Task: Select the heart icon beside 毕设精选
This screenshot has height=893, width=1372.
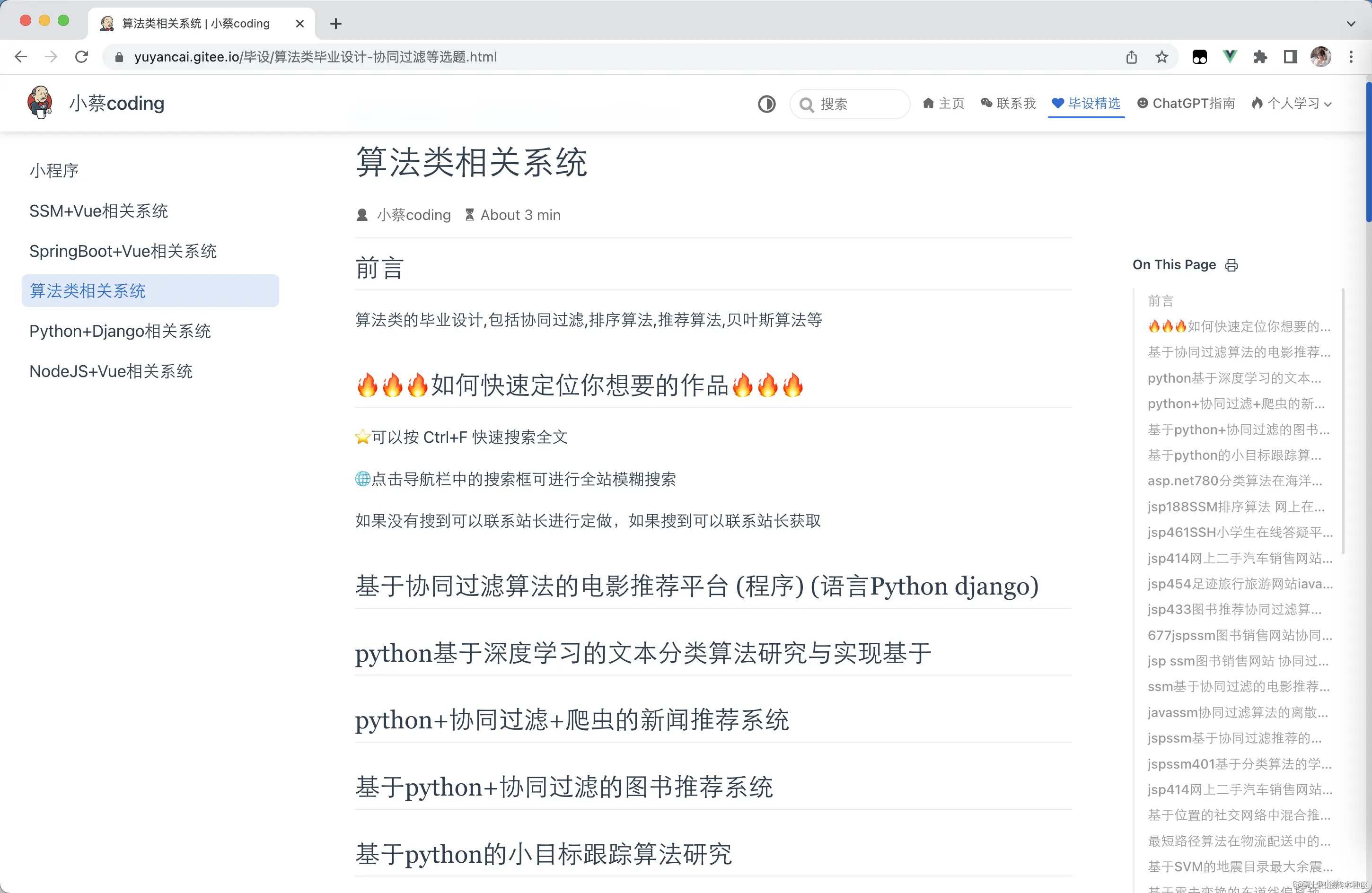Action: [x=1058, y=103]
